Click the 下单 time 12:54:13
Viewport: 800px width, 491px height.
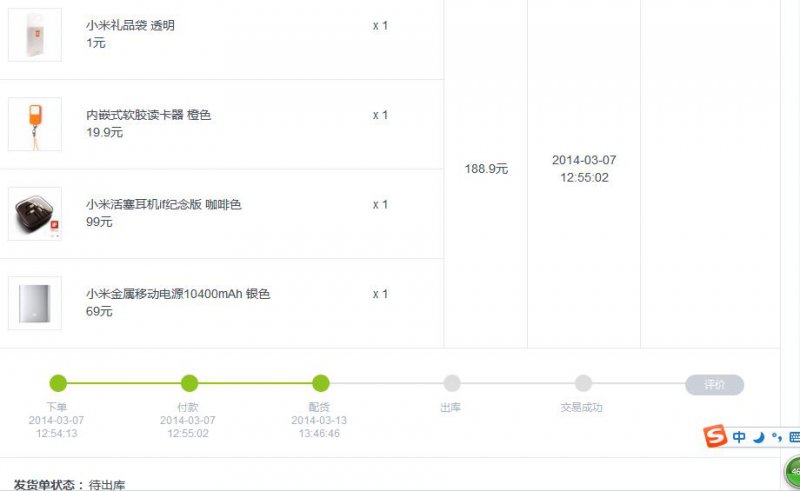[56, 433]
